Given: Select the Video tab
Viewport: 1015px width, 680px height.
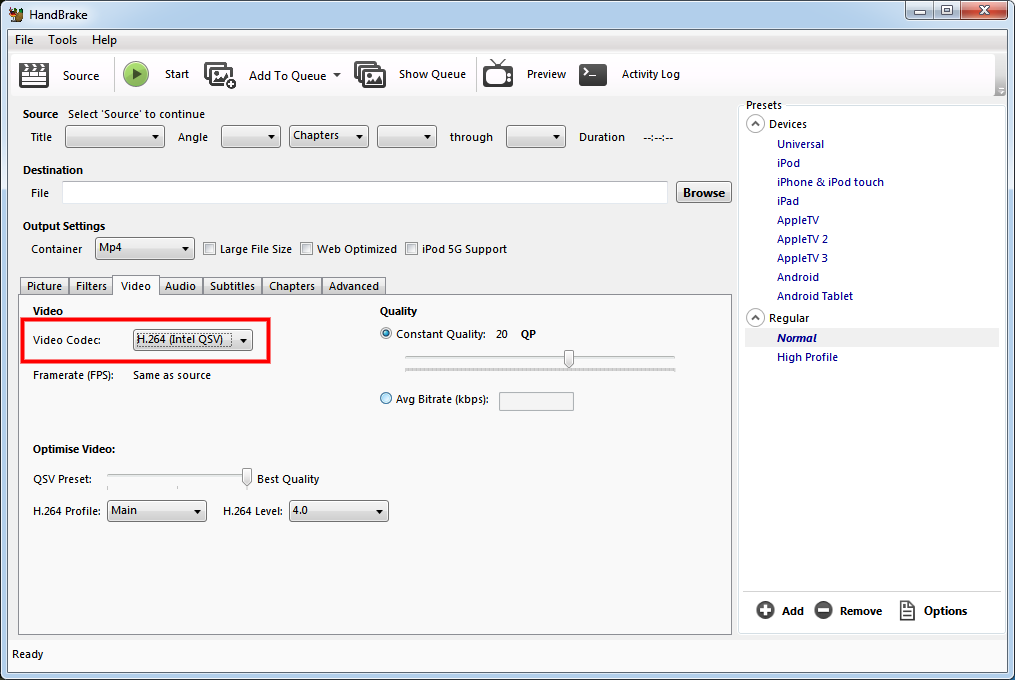Looking at the screenshot, I should 136,285.
